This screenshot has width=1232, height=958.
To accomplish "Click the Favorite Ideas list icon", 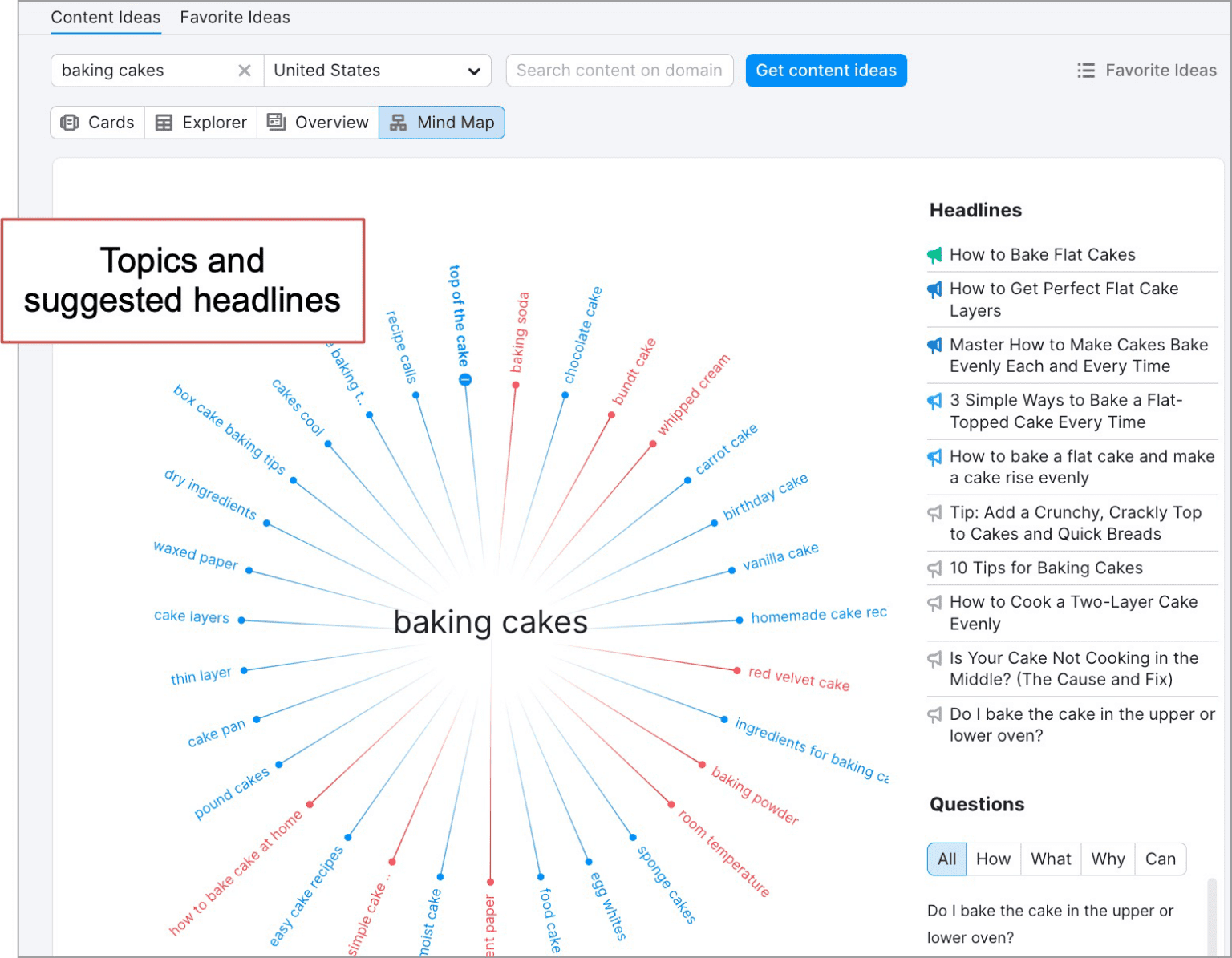I will point(1085,70).
